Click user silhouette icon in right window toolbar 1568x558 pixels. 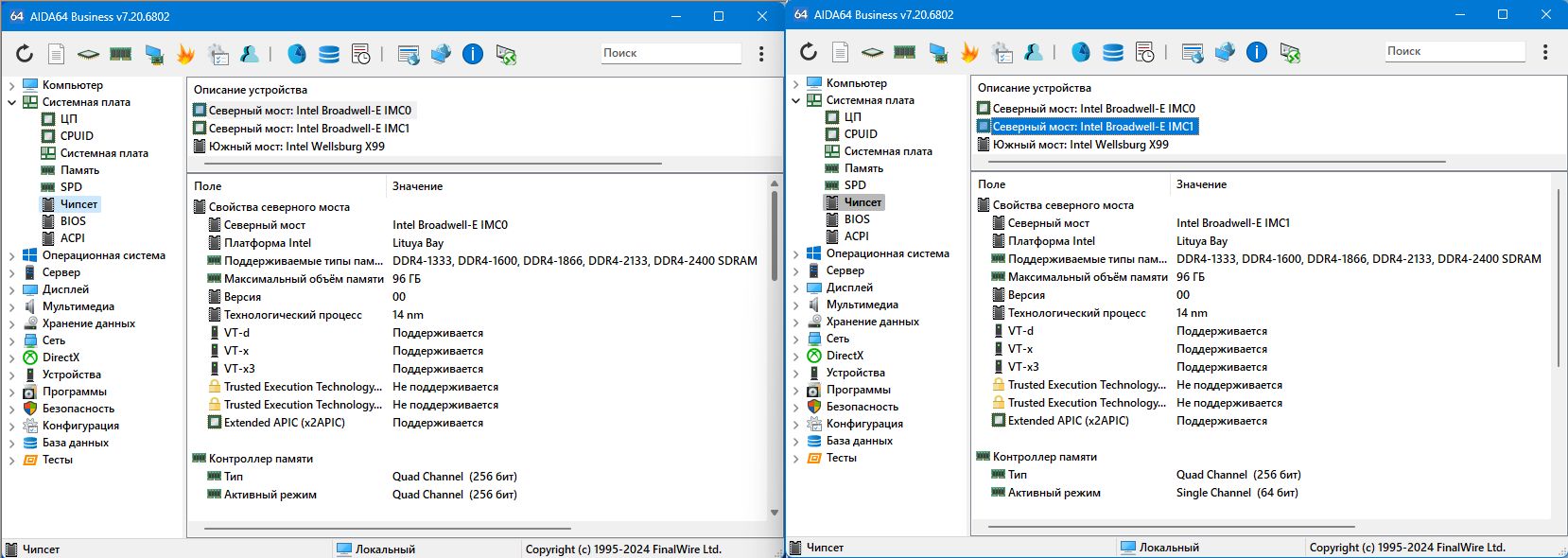tap(1034, 52)
